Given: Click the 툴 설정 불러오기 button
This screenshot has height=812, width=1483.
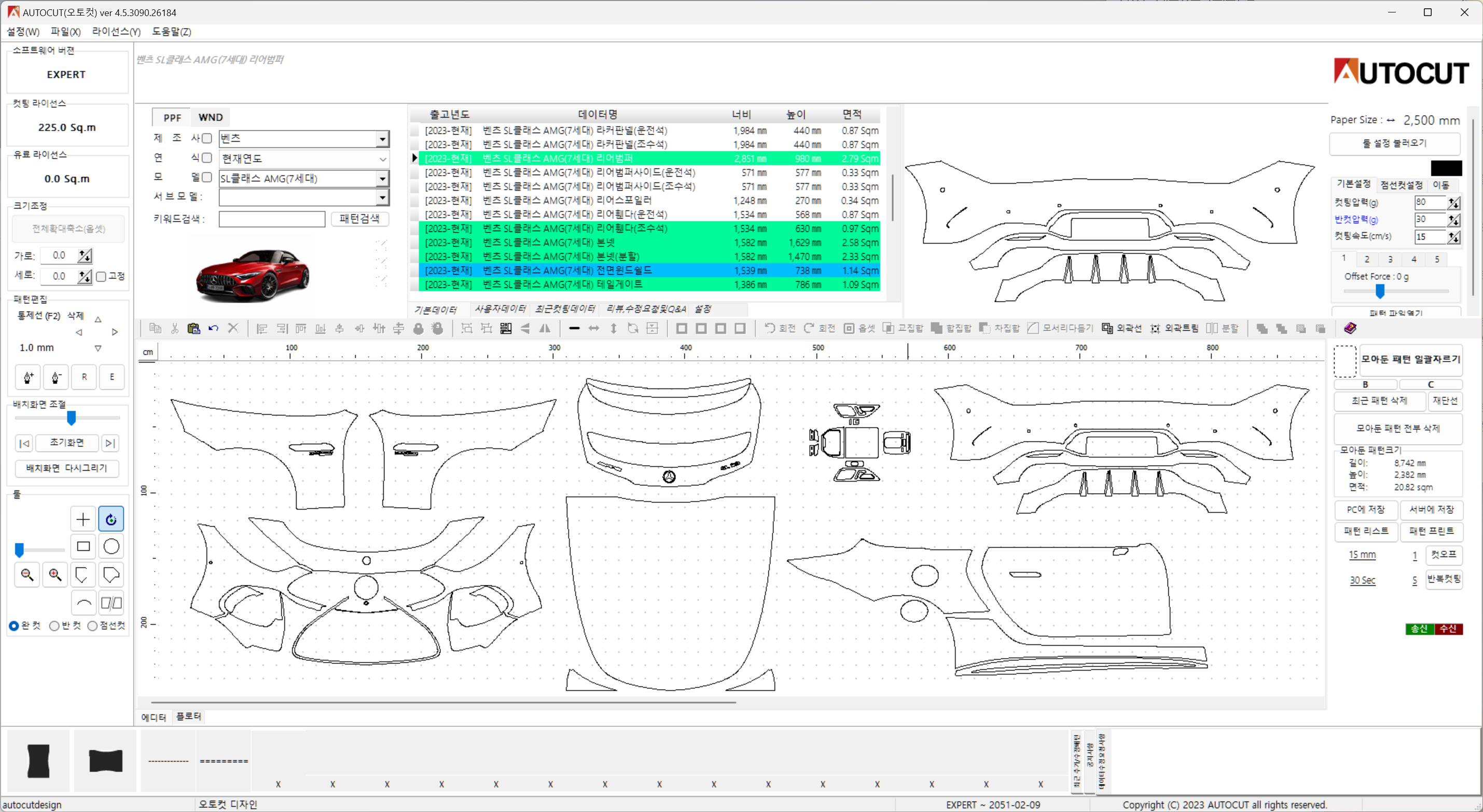Looking at the screenshot, I should click(x=1394, y=143).
